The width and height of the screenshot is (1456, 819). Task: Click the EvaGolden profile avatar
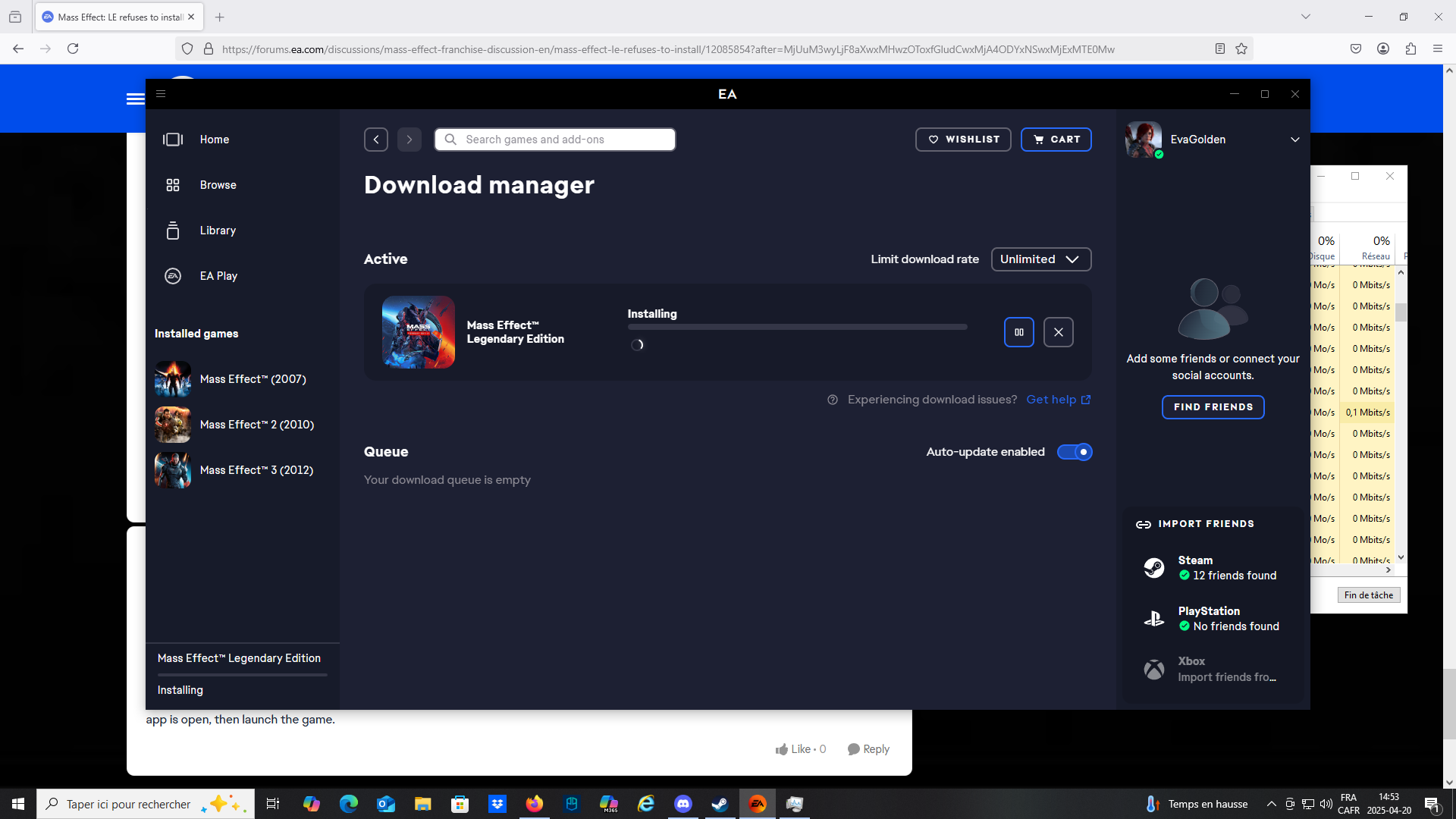pyautogui.click(x=1144, y=140)
